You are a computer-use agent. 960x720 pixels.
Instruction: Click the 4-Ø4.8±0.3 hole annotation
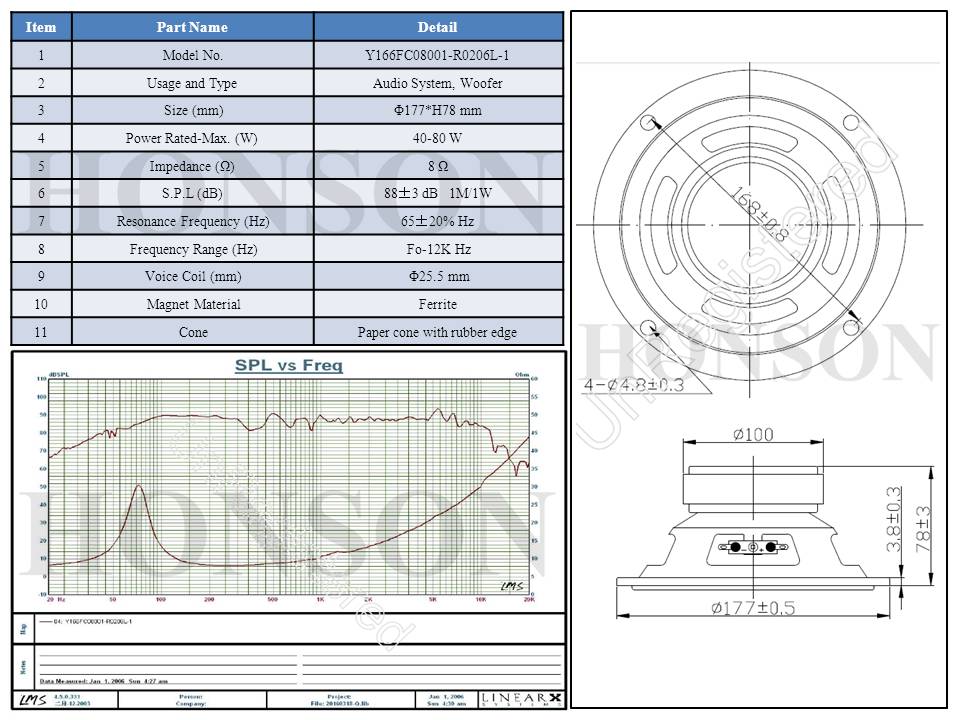coord(633,385)
